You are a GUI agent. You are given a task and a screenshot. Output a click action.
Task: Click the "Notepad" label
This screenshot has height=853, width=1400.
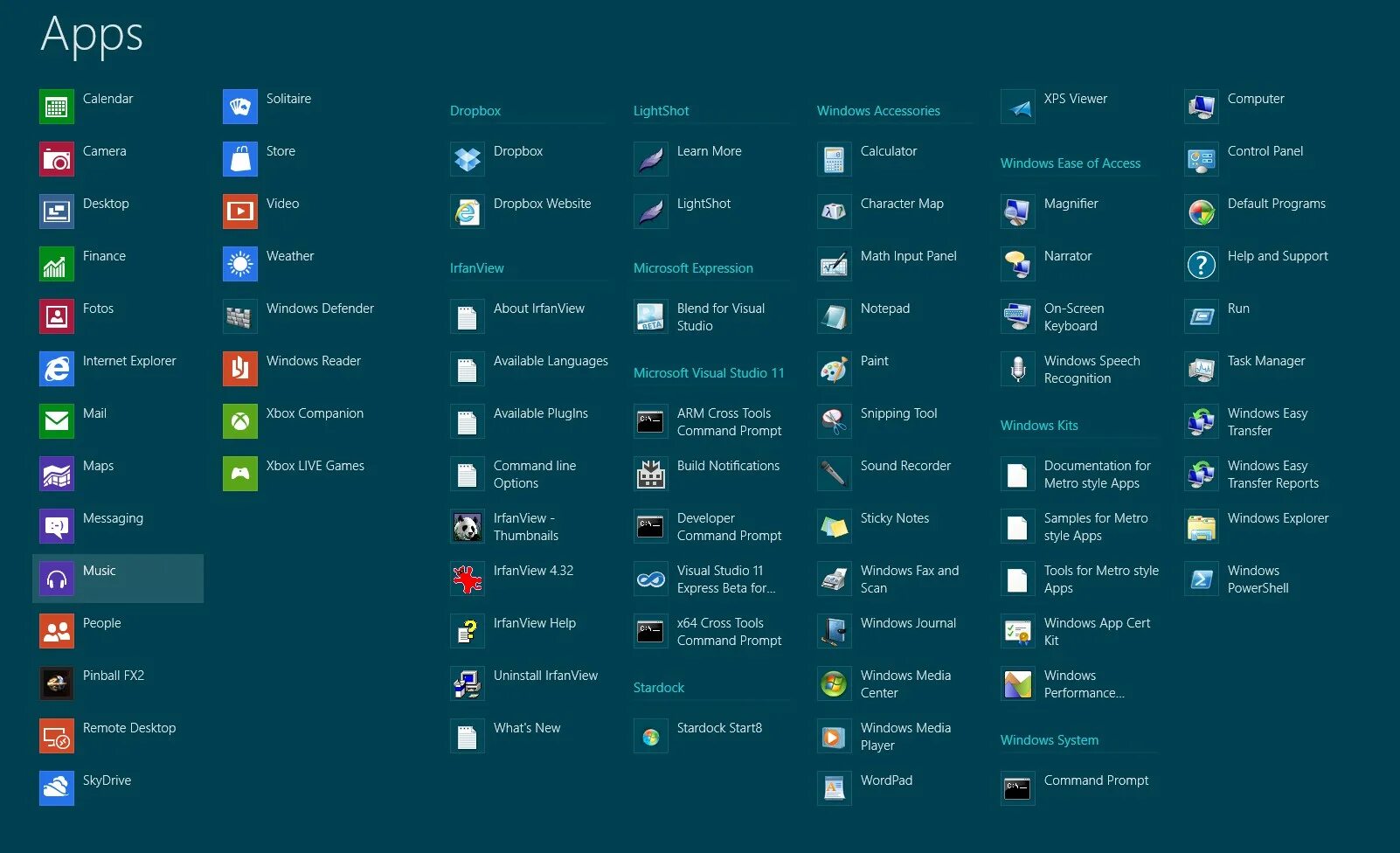(884, 309)
